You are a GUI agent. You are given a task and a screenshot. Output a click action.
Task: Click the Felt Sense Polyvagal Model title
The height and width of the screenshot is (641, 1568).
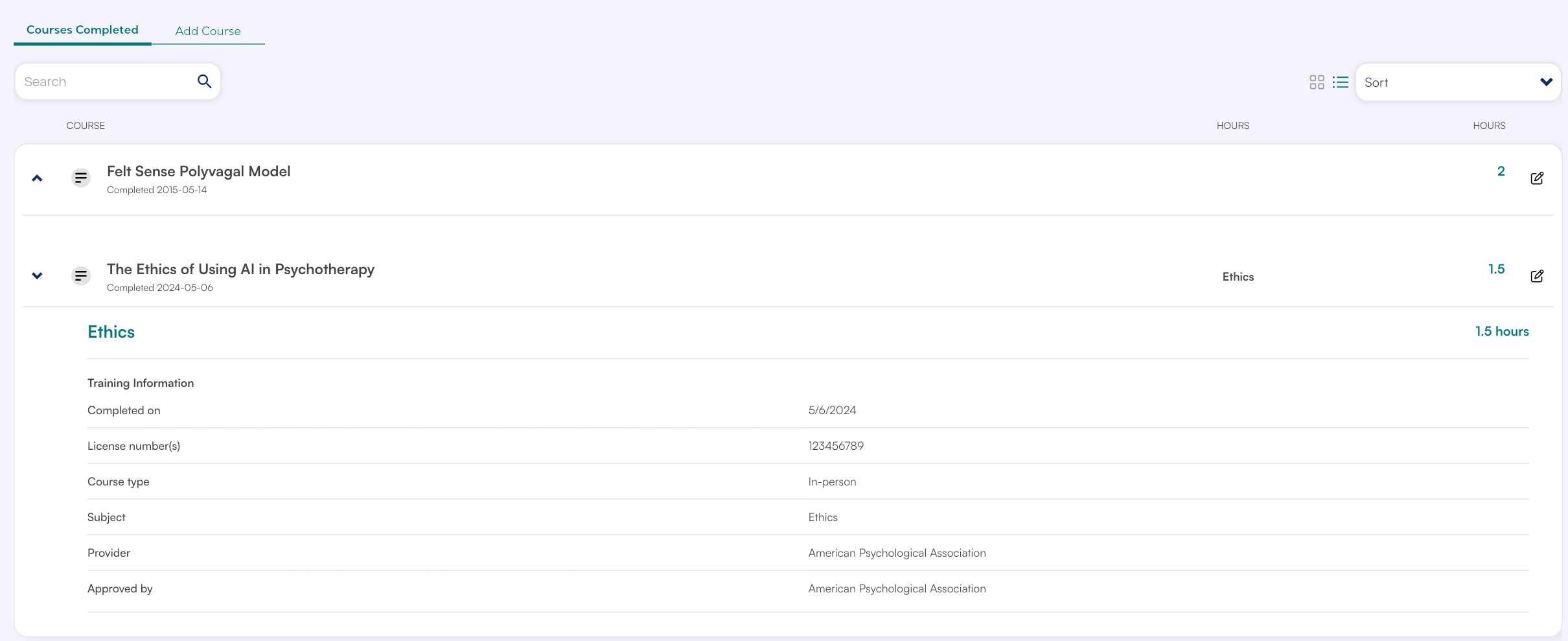pos(198,171)
